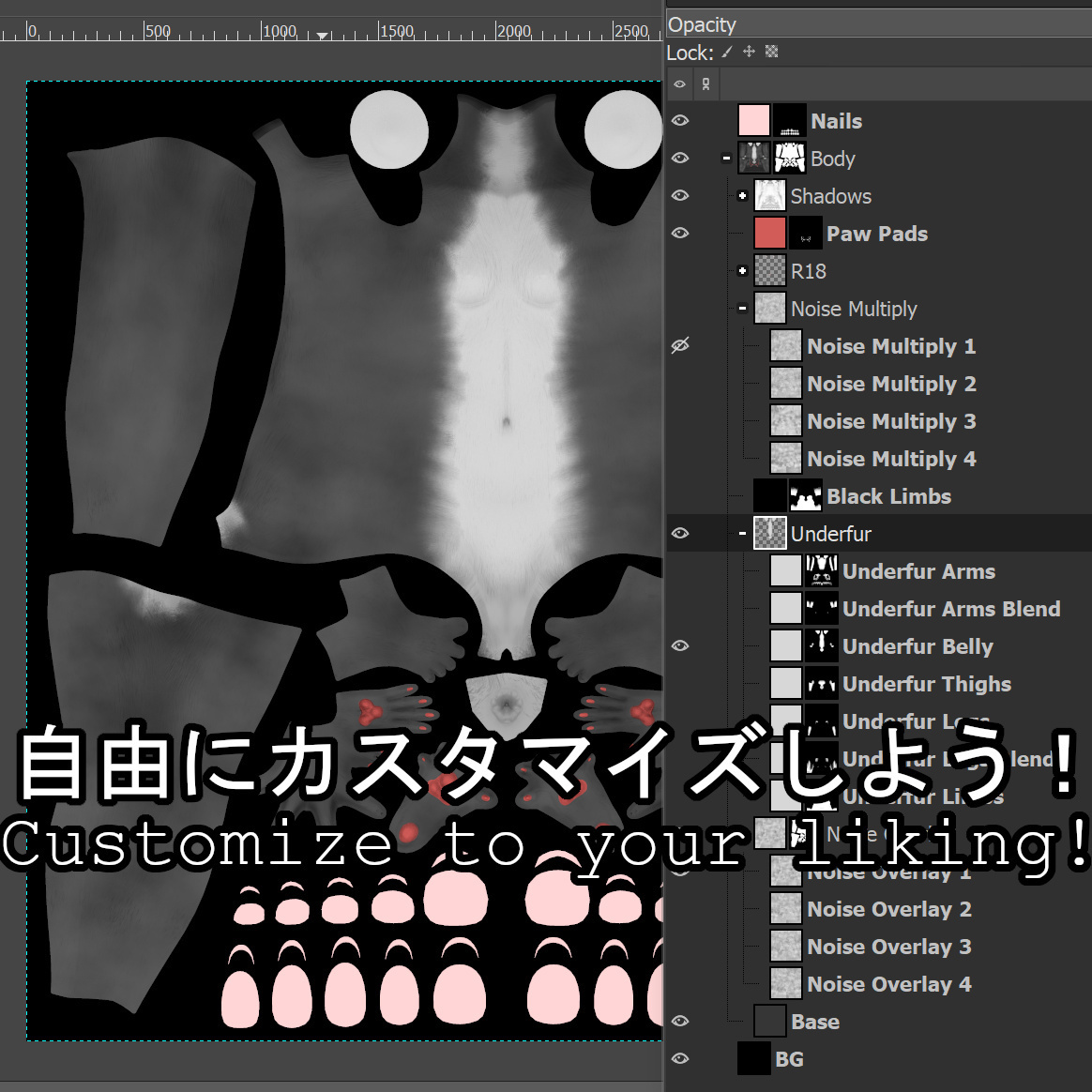Viewport: 1092px width, 1092px height.
Task: Enable the lock position icon
Action: [749, 53]
